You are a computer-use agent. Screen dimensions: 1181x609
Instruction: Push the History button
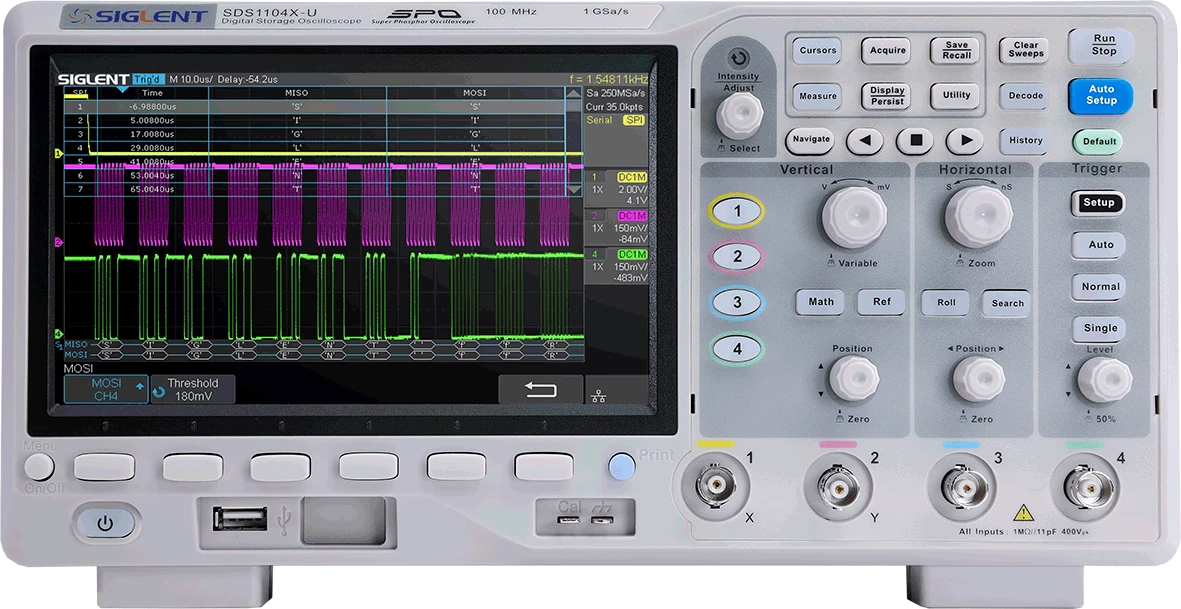pos(1025,140)
